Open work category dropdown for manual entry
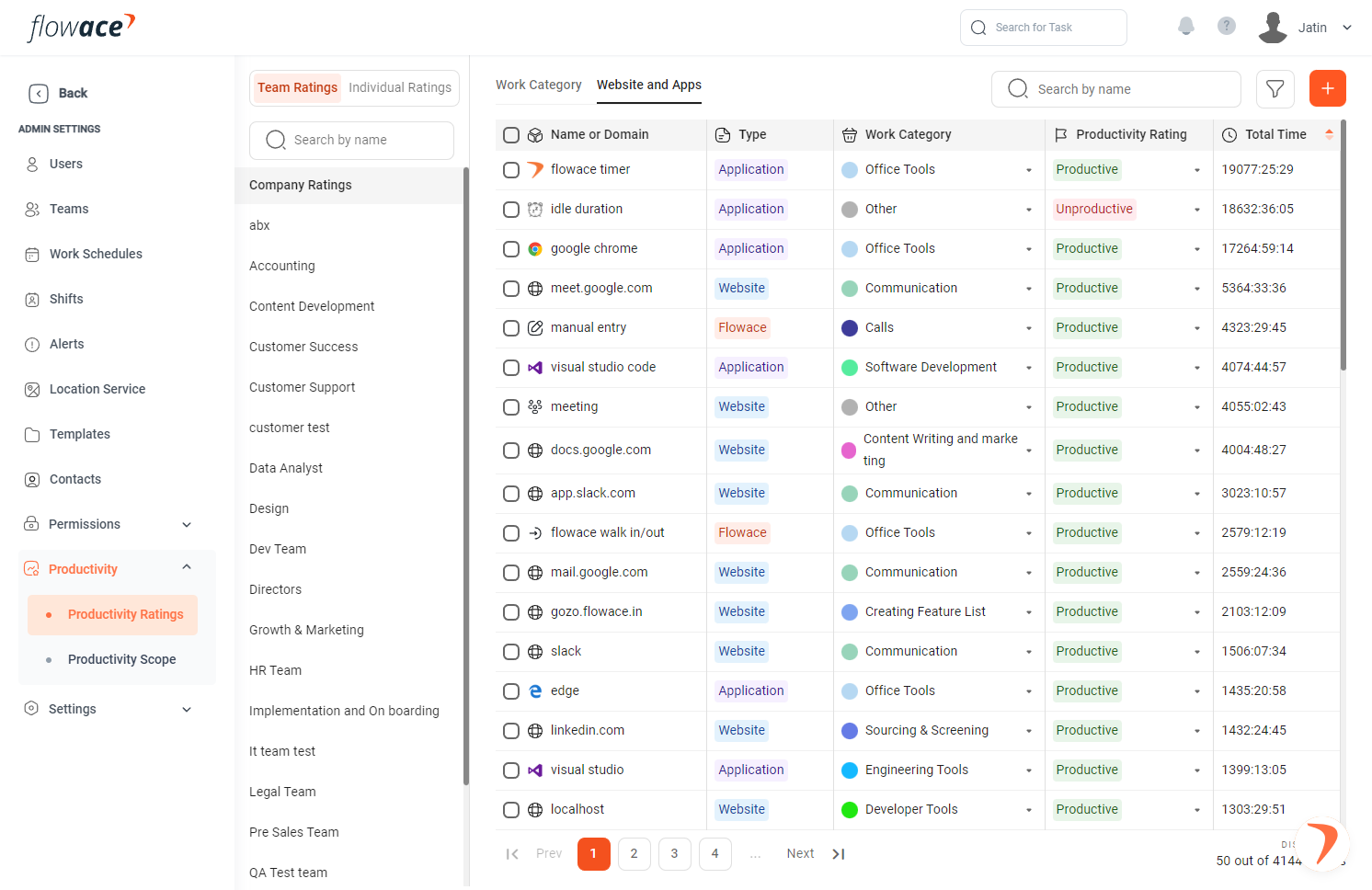Screen dimensions: 1372x890 coord(1029,328)
